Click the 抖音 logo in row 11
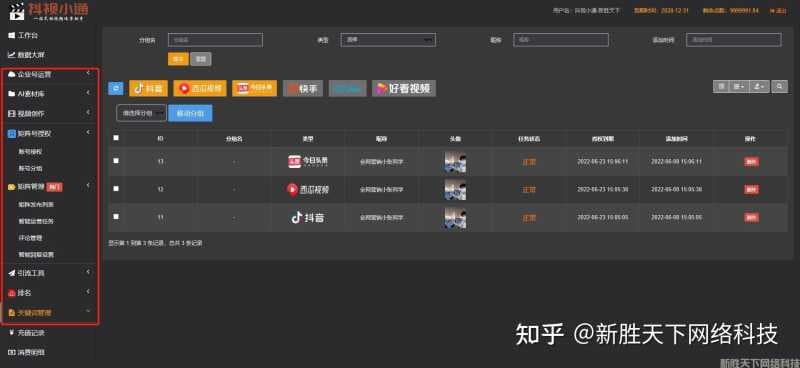This screenshot has width=800, height=368. point(308,218)
